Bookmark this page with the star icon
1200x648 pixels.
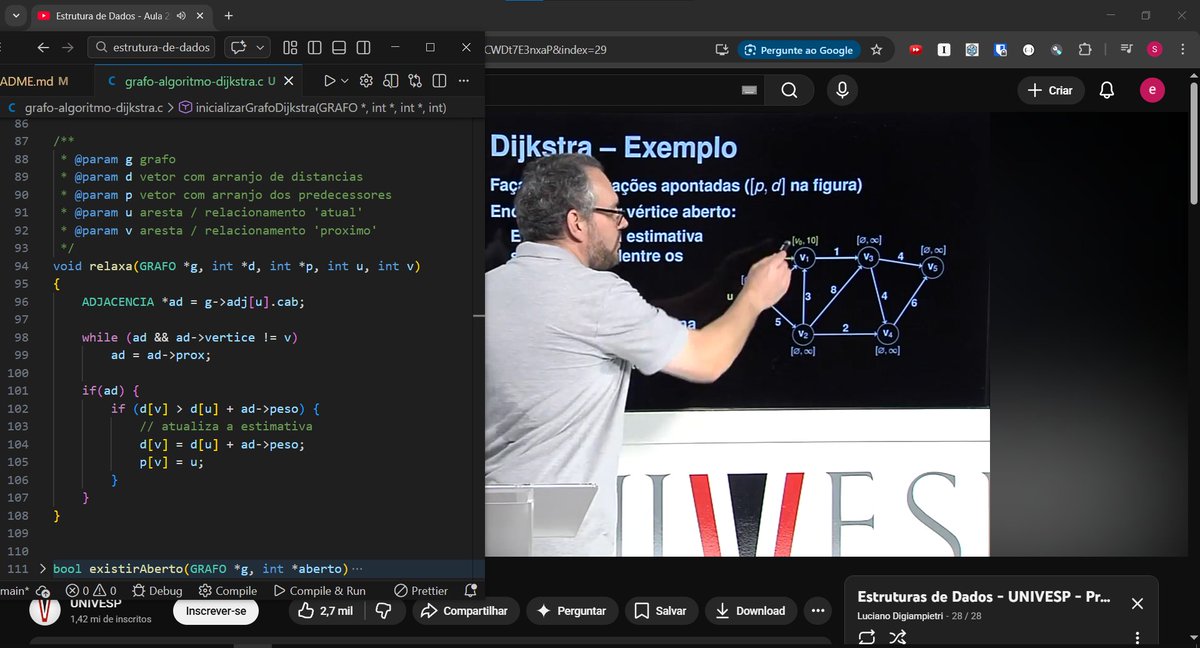[877, 49]
